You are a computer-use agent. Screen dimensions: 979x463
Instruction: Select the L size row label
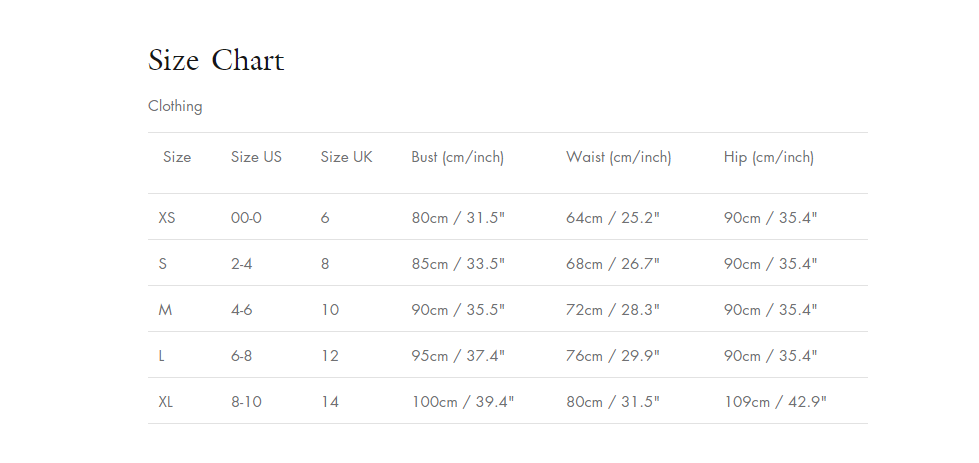pyautogui.click(x=162, y=356)
